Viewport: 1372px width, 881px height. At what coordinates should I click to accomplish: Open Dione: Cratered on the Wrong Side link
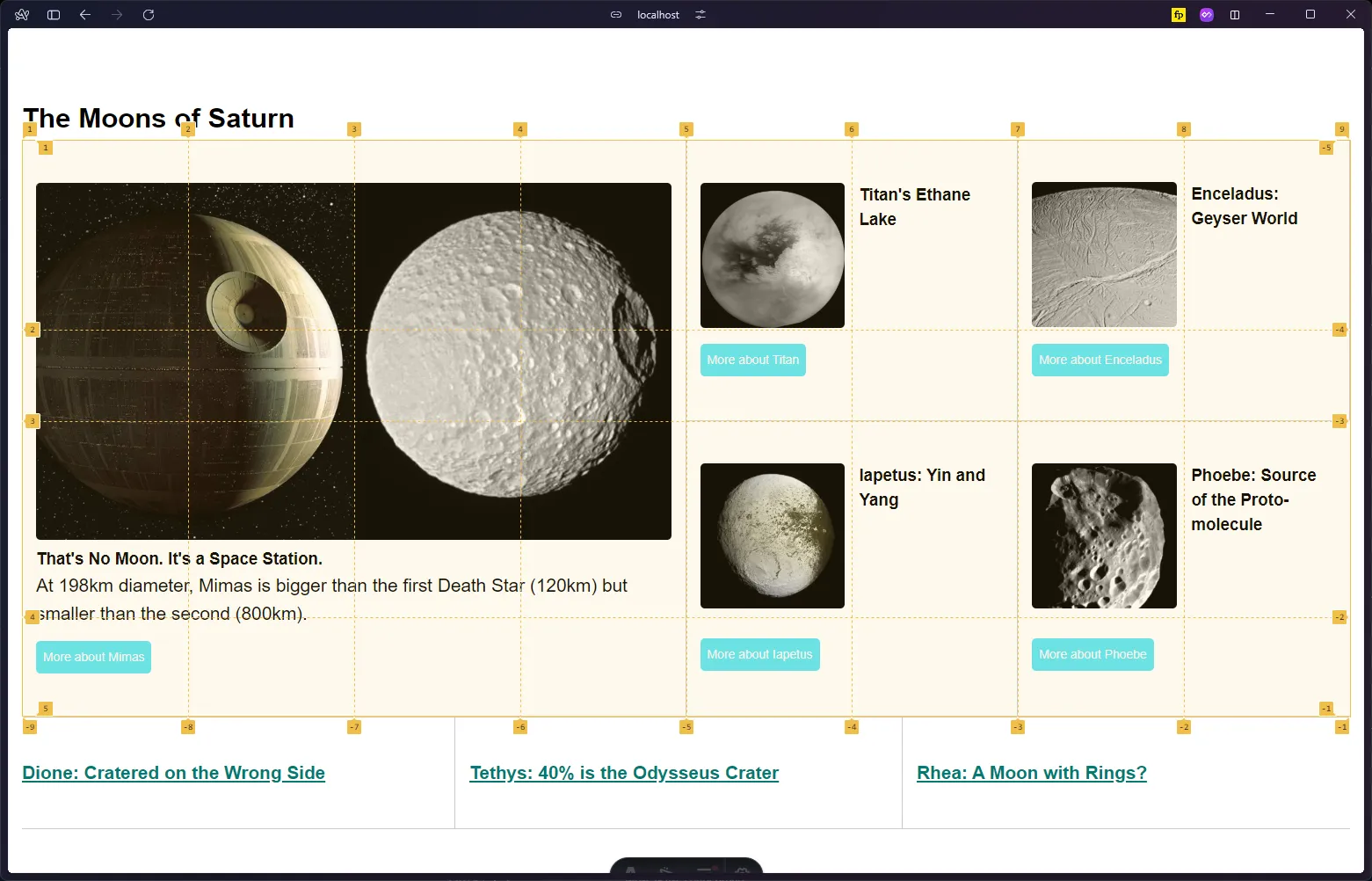tap(173, 773)
